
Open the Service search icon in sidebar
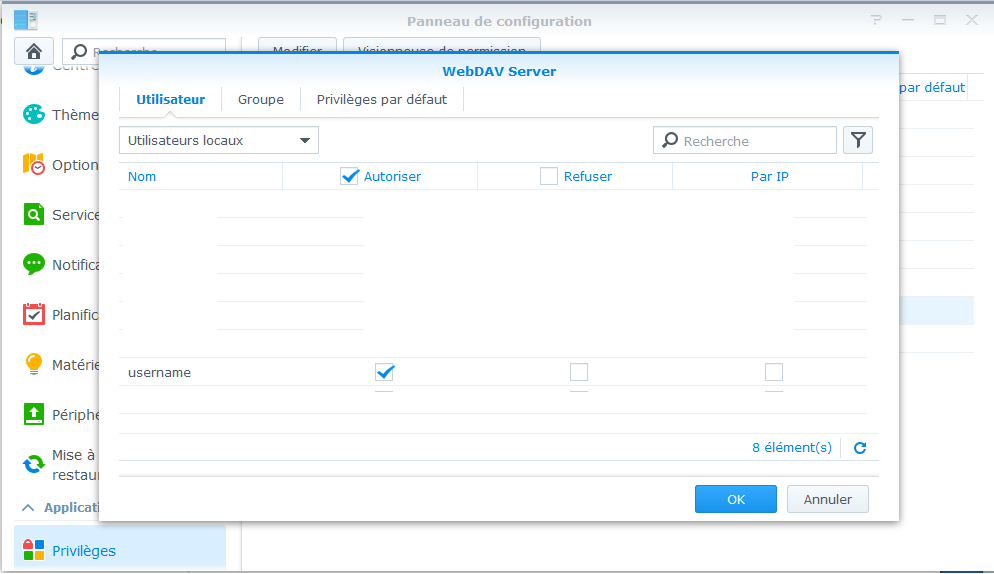click(x=34, y=214)
